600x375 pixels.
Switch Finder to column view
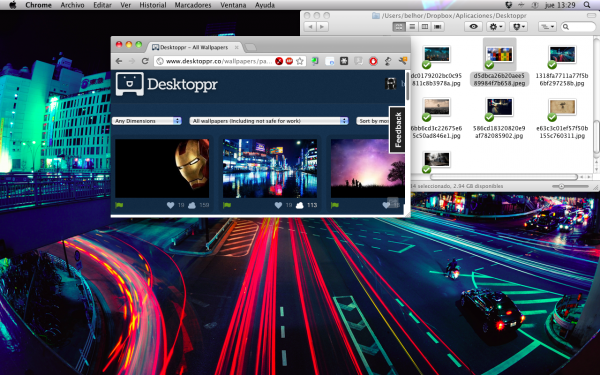pyautogui.click(x=424, y=27)
